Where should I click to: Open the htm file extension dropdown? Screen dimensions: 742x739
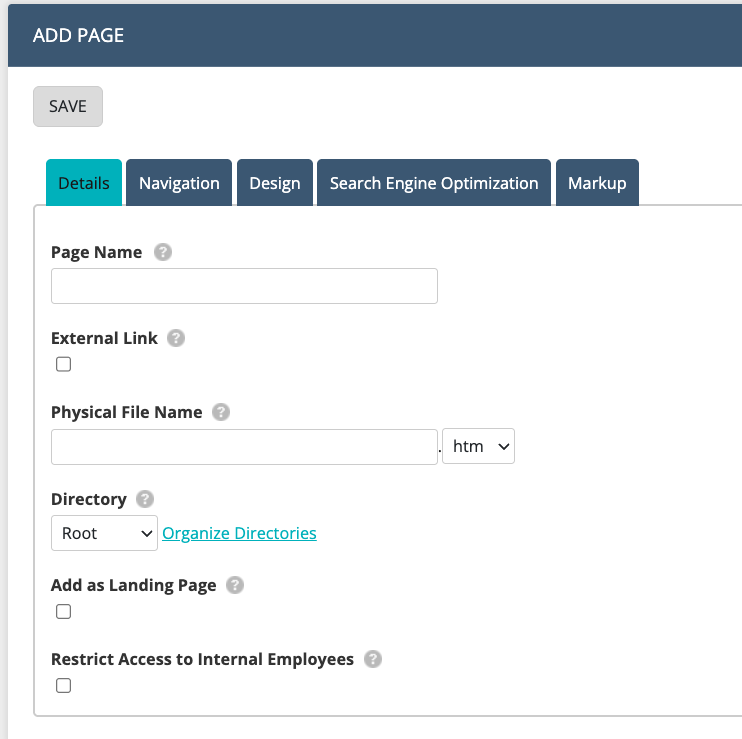pos(478,447)
